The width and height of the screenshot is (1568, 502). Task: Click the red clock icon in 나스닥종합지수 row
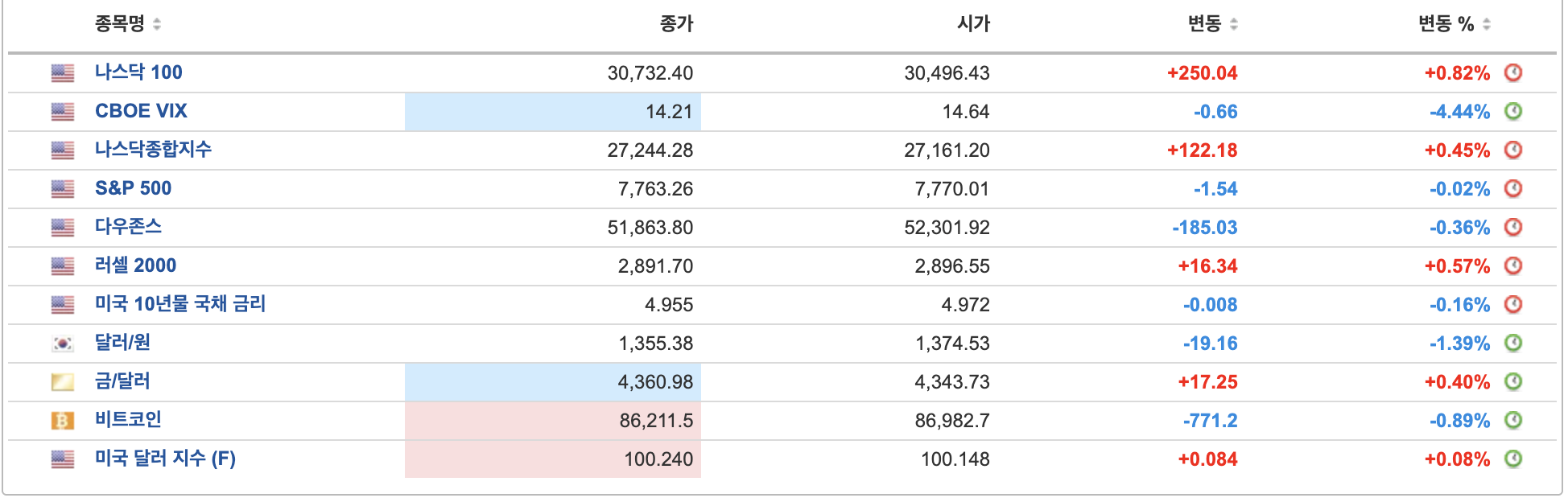coord(1513,150)
